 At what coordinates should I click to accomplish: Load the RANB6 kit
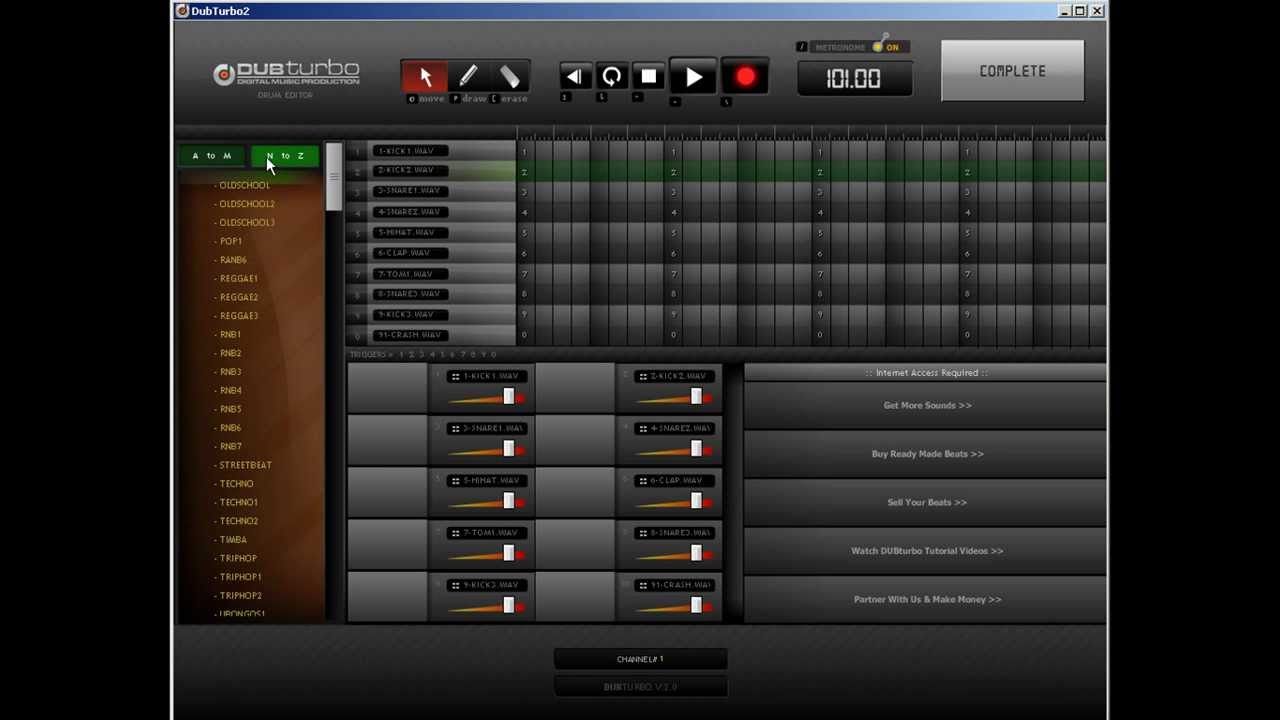(x=231, y=260)
